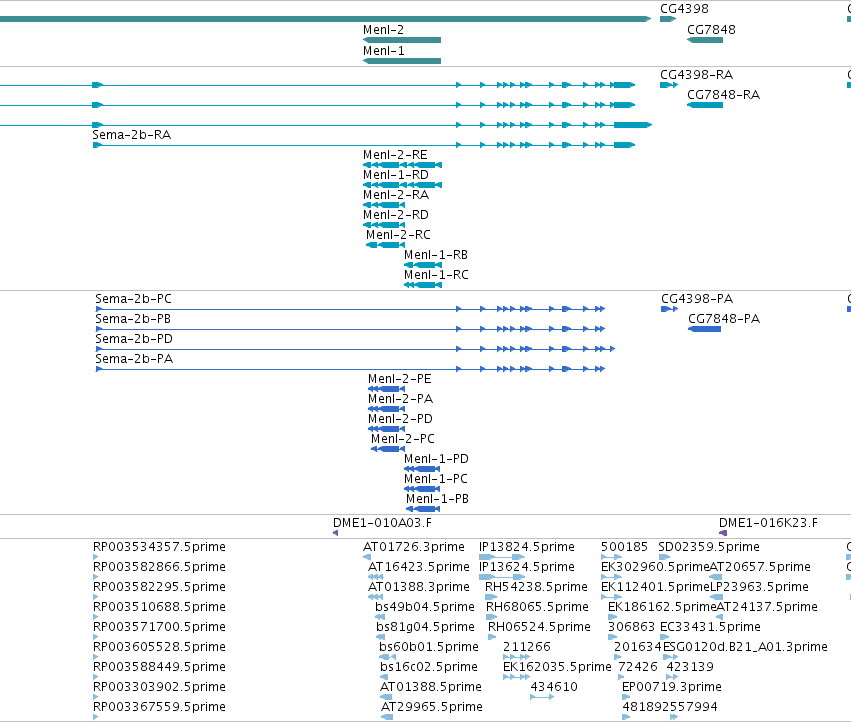Select EST RP003582295.5prime
This screenshot has width=851, height=722.
tap(159, 587)
